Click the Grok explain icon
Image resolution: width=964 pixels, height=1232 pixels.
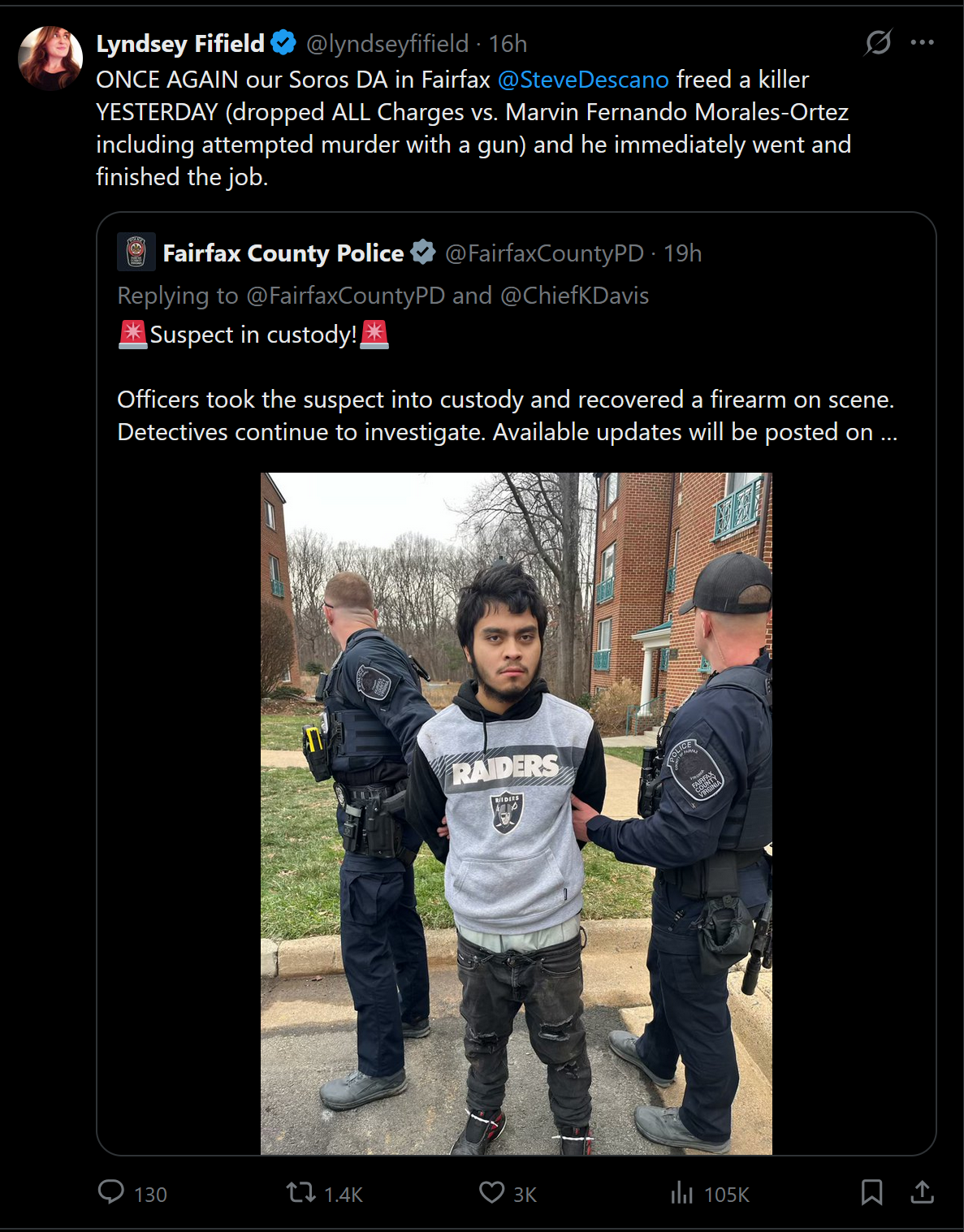[878, 42]
